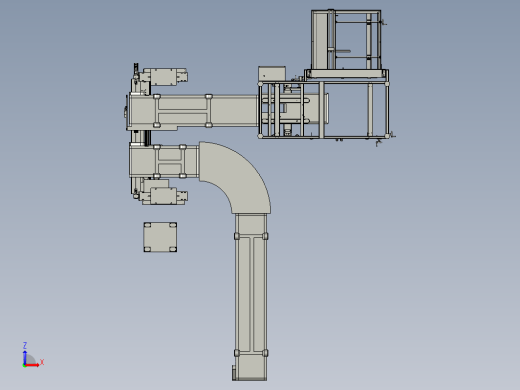Click the green origin point of the triad
Image resolution: width=520 pixels, height=390 pixels.
[24, 366]
